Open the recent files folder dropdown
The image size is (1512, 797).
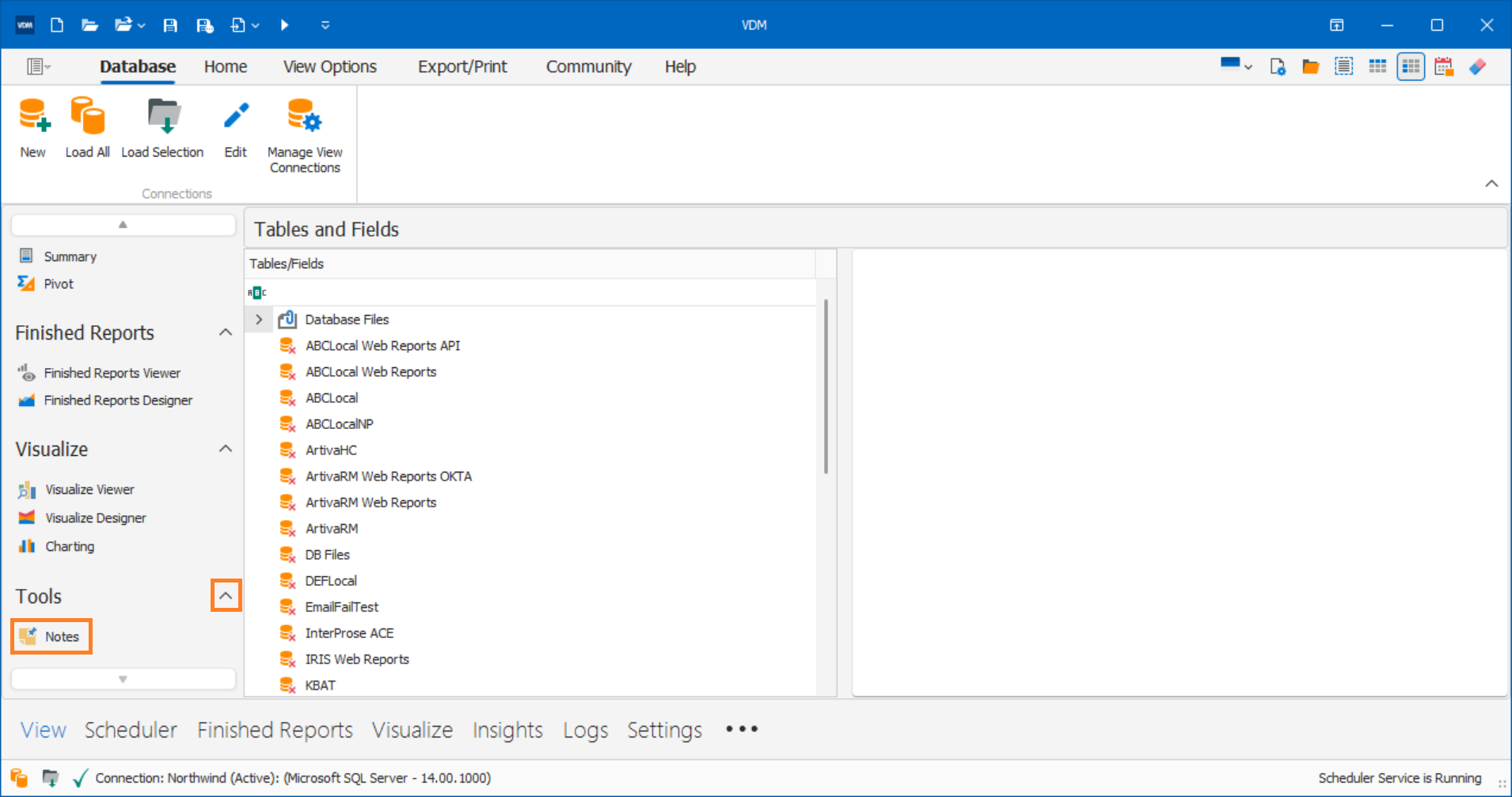click(x=130, y=25)
